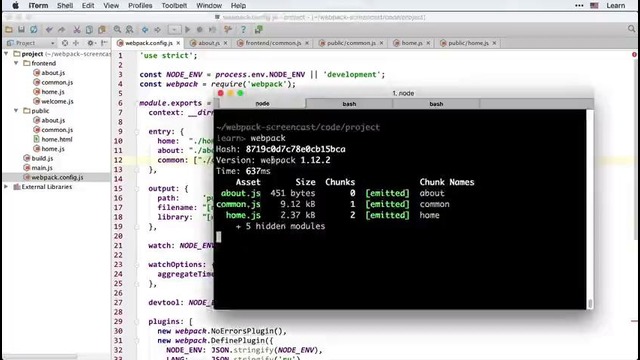Click the language flag in menu bar
This screenshot has width=640, height=360.
(x=594, y=5)
